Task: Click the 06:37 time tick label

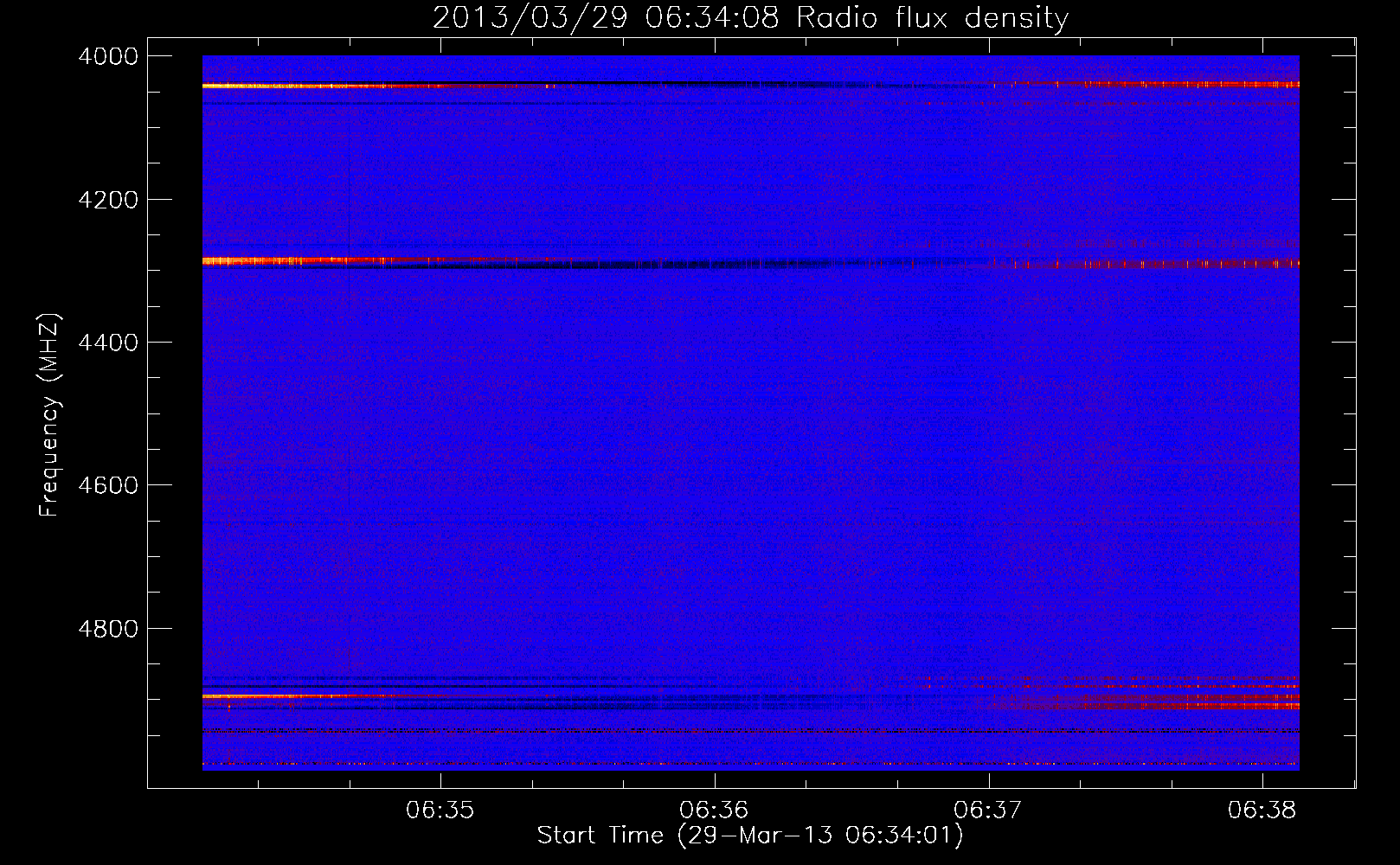Action: (x=988, y=811)
